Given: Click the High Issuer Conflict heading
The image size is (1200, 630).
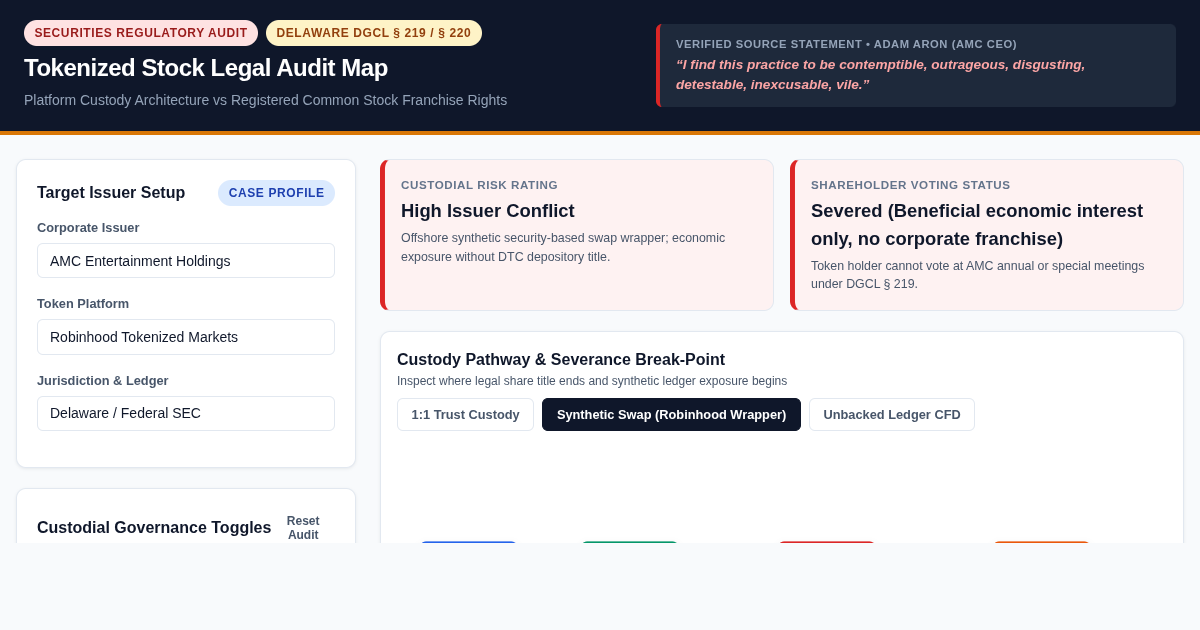Looking at the screenshot, I should pos(488,211).
